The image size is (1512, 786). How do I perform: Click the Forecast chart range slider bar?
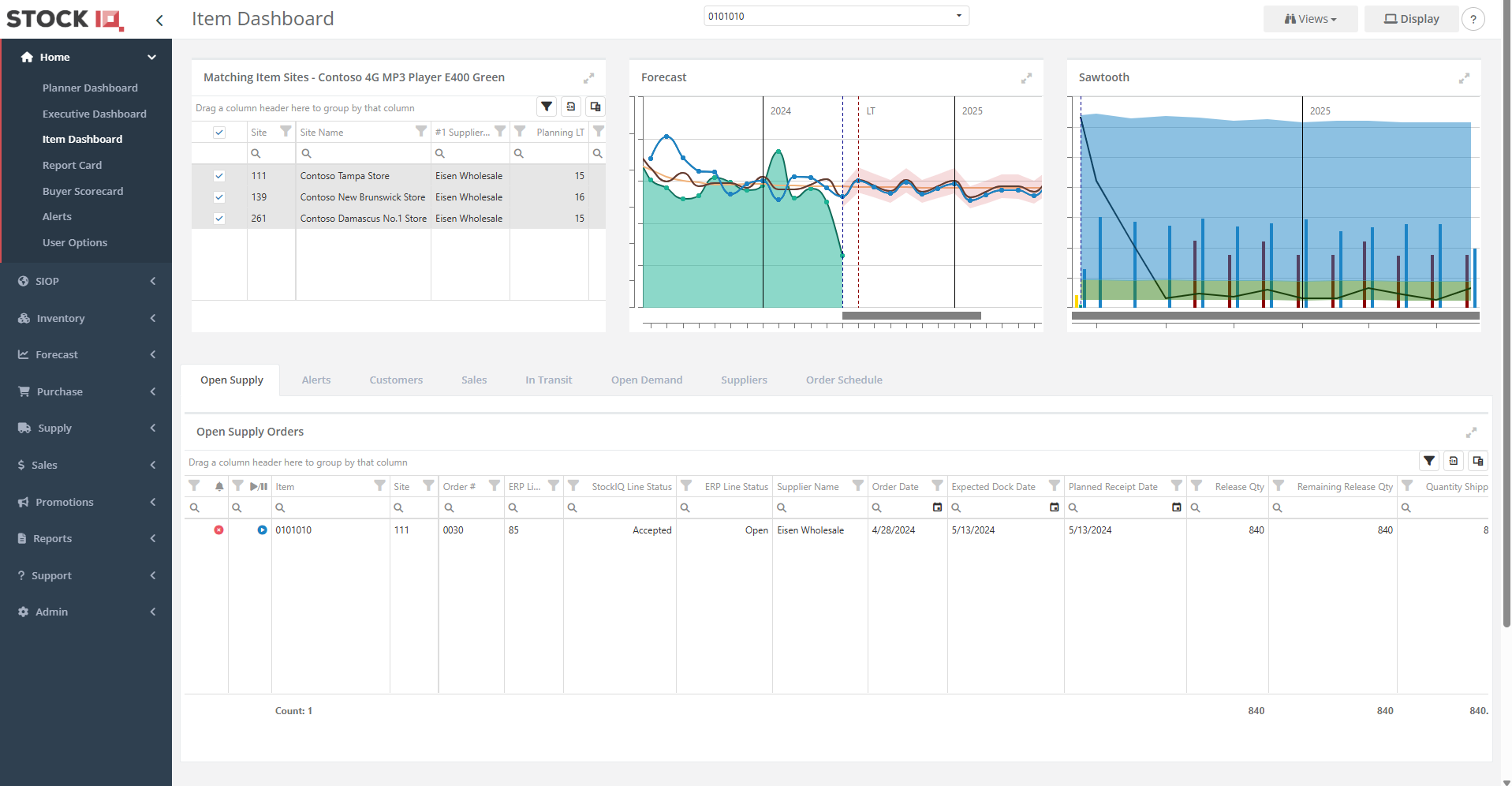coord(911,316)
